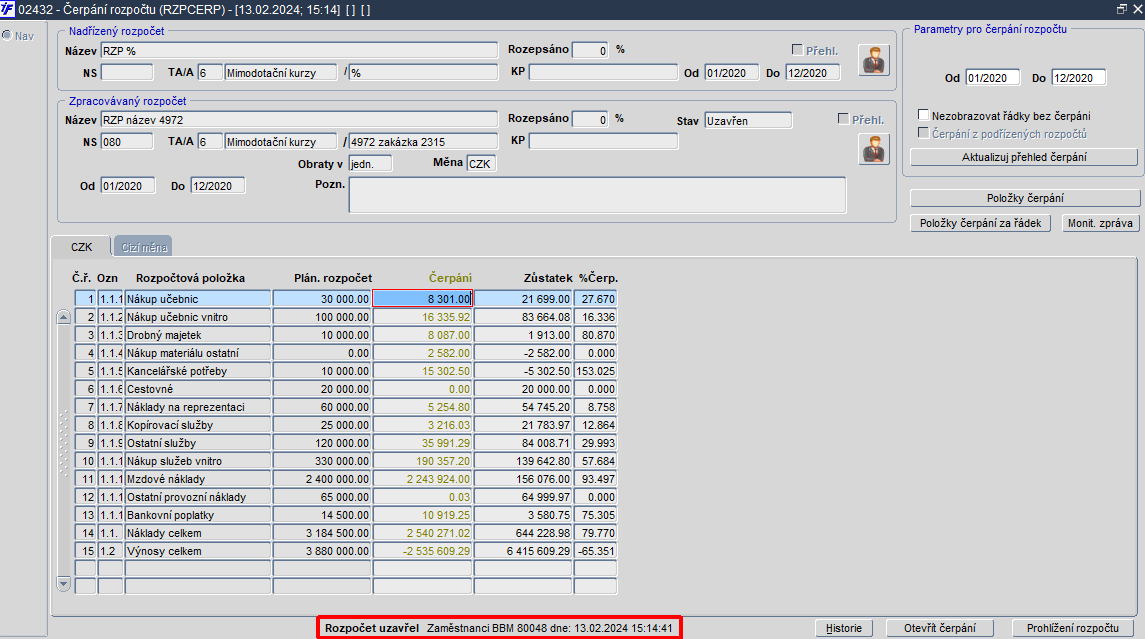The width and height of the screenshot is (1145, 639).
Task: Check Přehl. box in Nadřízený rozpočet
Action: click(x=797, y=50)
